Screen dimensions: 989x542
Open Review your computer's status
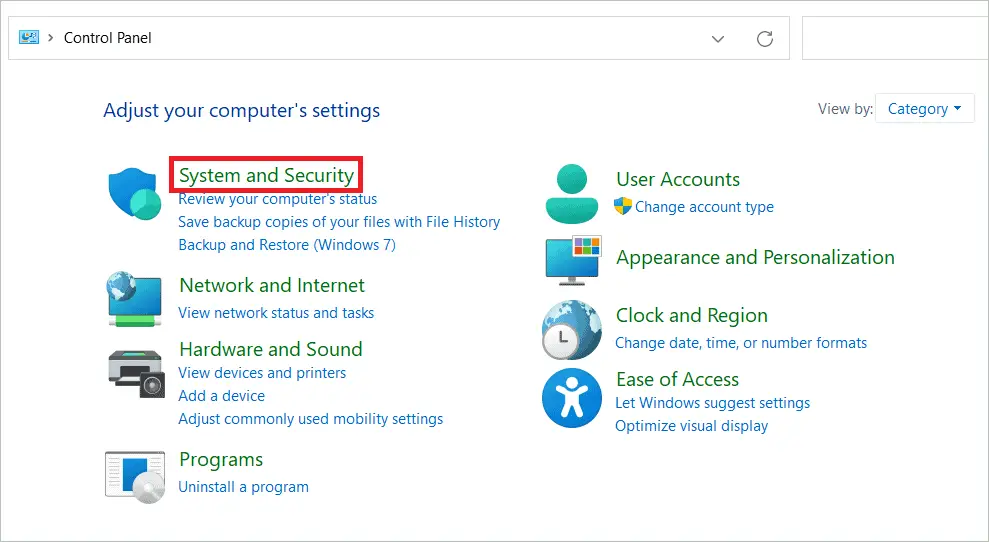click(278, 199)
